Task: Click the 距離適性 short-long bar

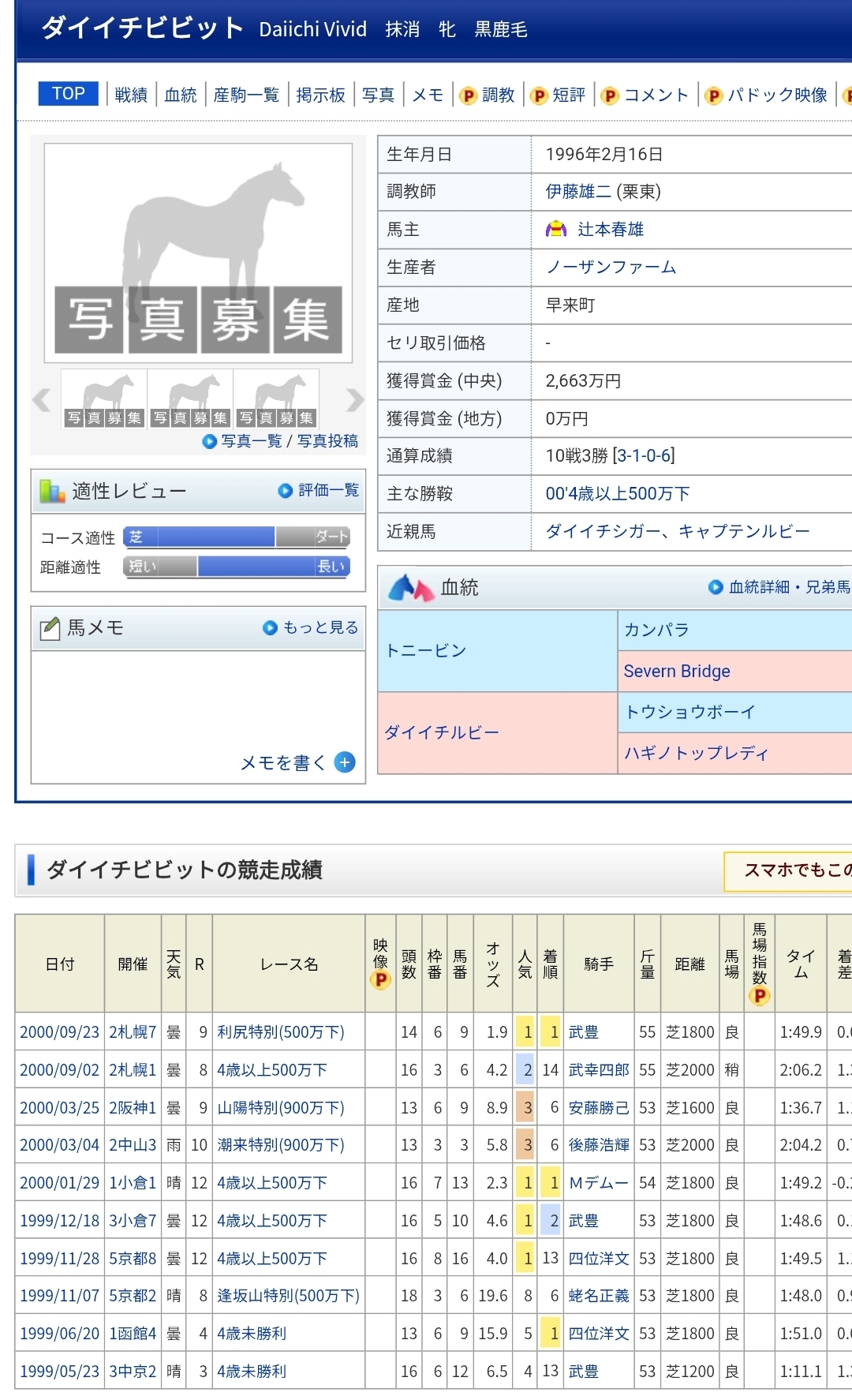Action: pyautogui.click(x=237, y=567)
